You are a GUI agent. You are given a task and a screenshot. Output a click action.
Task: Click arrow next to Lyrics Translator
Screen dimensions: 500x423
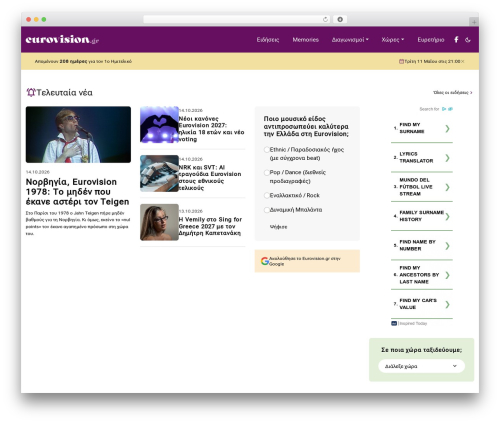click(447, 158)
